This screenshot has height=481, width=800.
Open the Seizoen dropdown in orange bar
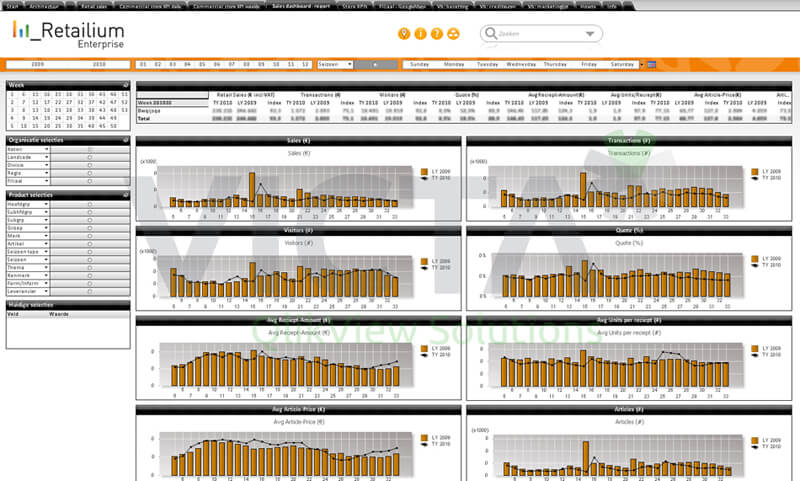pyautogui.click(x=335, y=65)
